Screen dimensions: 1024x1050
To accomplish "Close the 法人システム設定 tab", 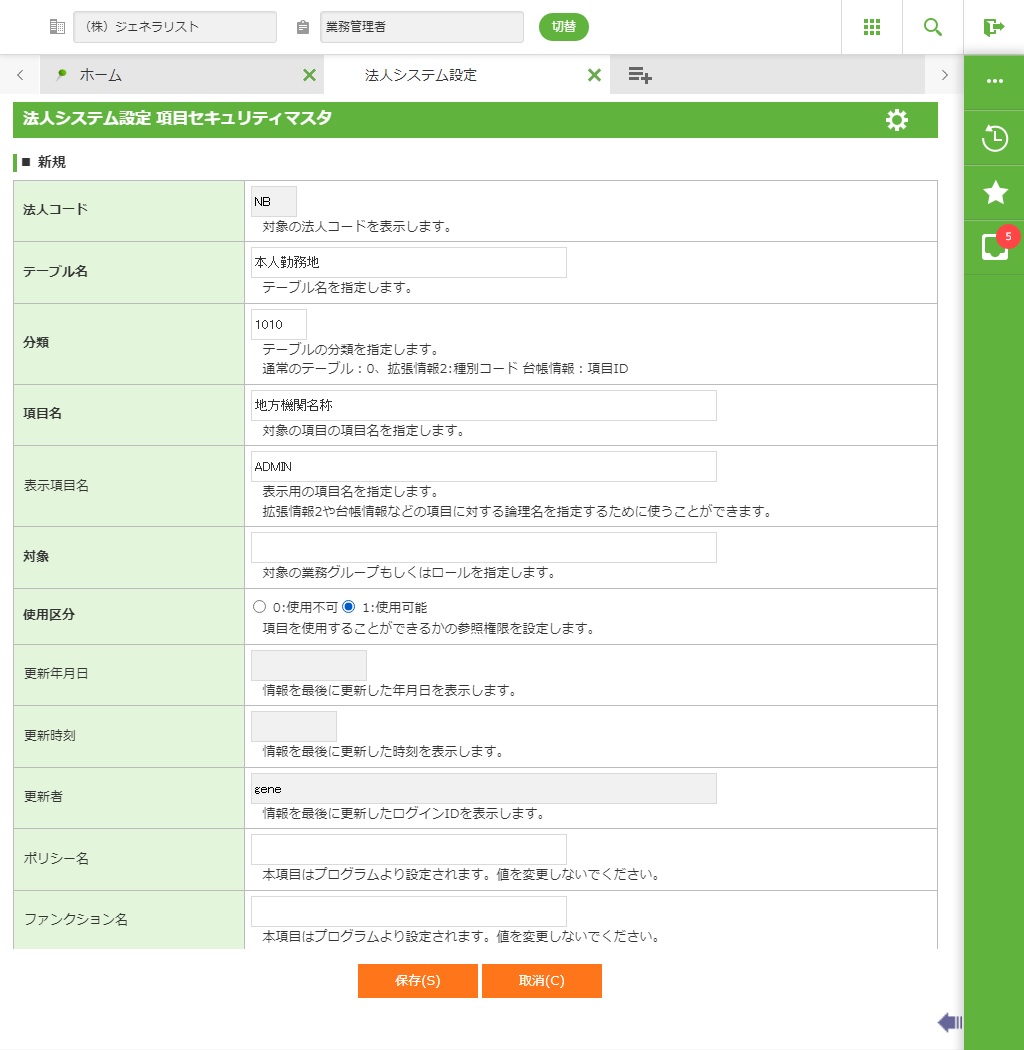I will 594,75.
